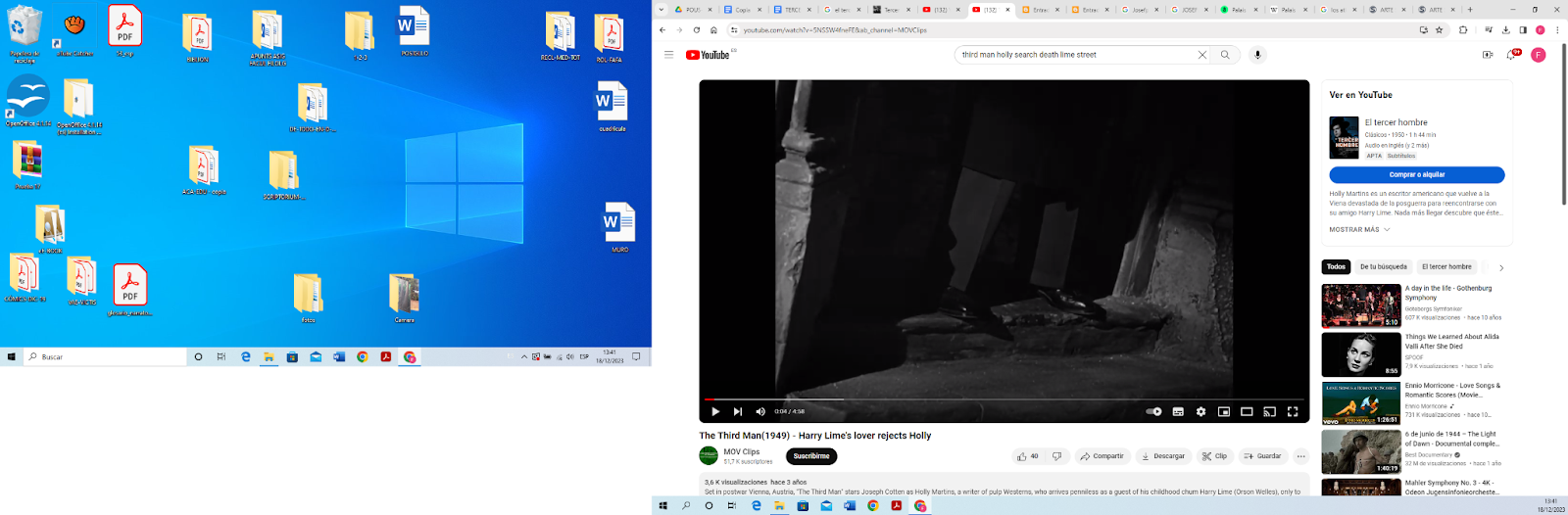Run search with magnifier button

point(1225,55)
